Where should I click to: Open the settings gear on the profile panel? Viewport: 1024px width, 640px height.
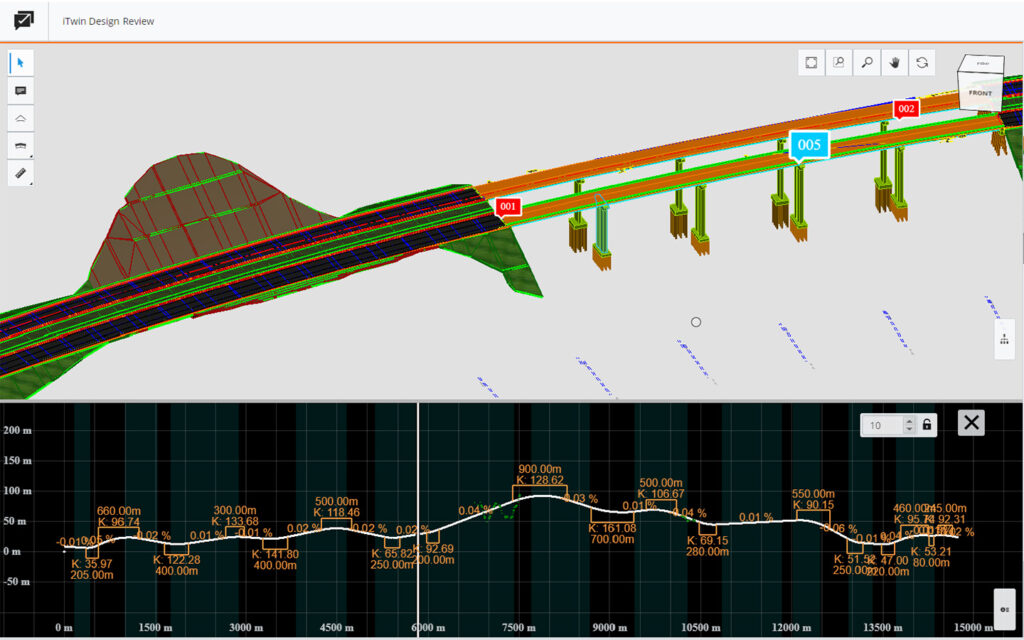(x=1003, y=607)
